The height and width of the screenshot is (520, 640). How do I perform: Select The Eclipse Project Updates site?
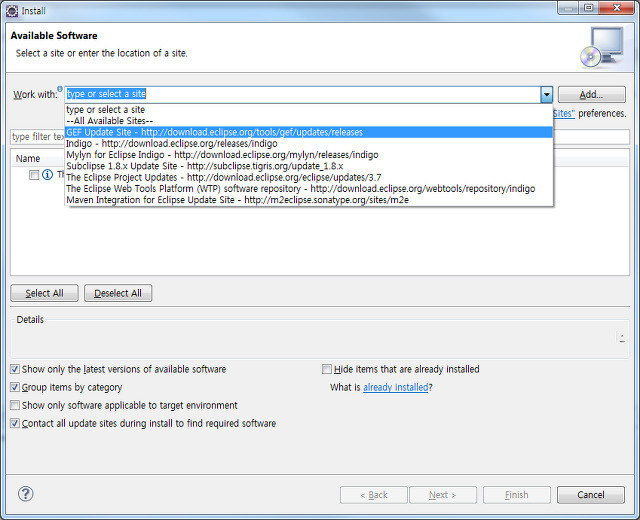(x=309, y=178)
